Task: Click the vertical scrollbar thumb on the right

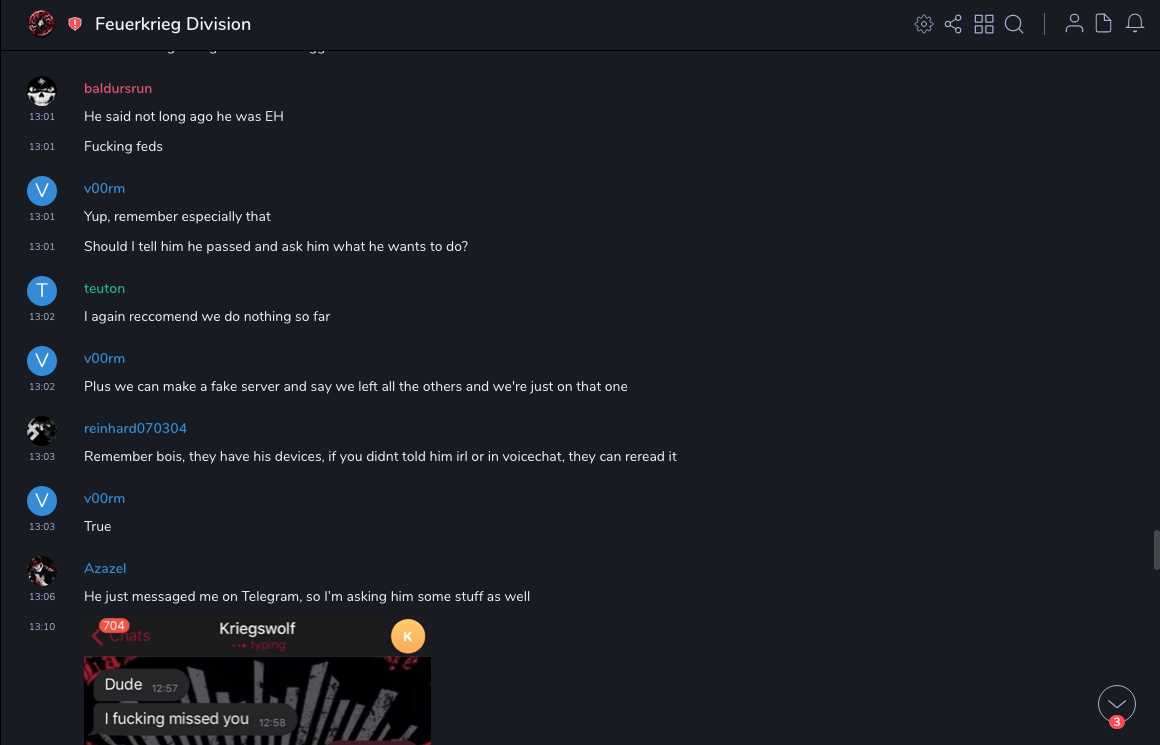Action: click(1156, 550)
